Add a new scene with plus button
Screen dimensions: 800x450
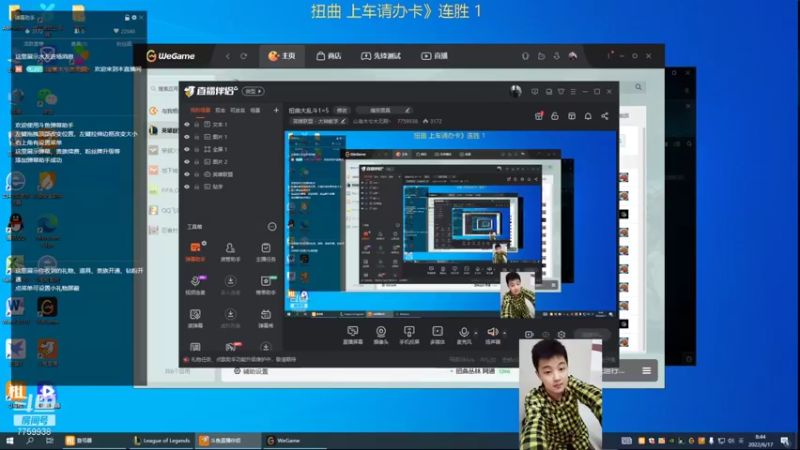pos(276,110)
